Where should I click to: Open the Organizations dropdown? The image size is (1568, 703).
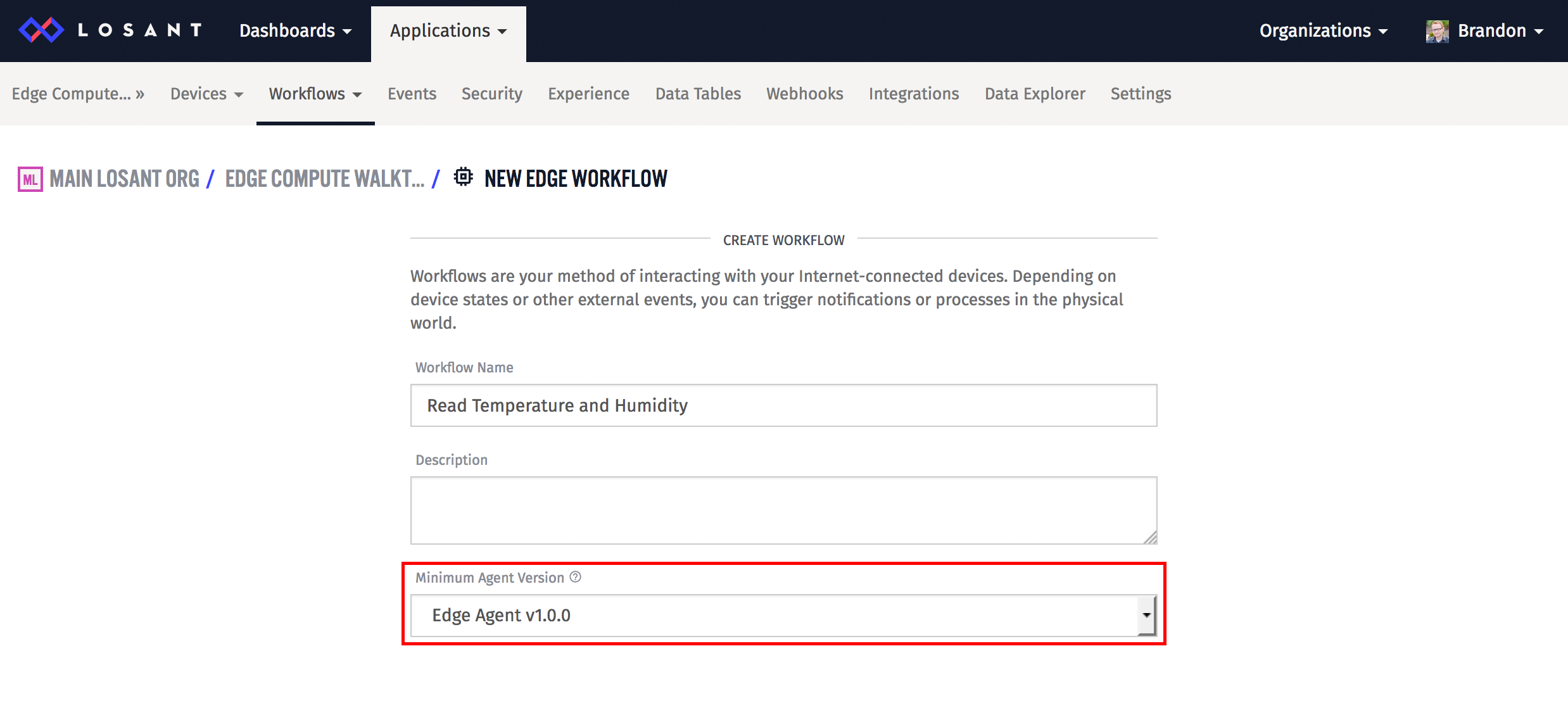1323,30
